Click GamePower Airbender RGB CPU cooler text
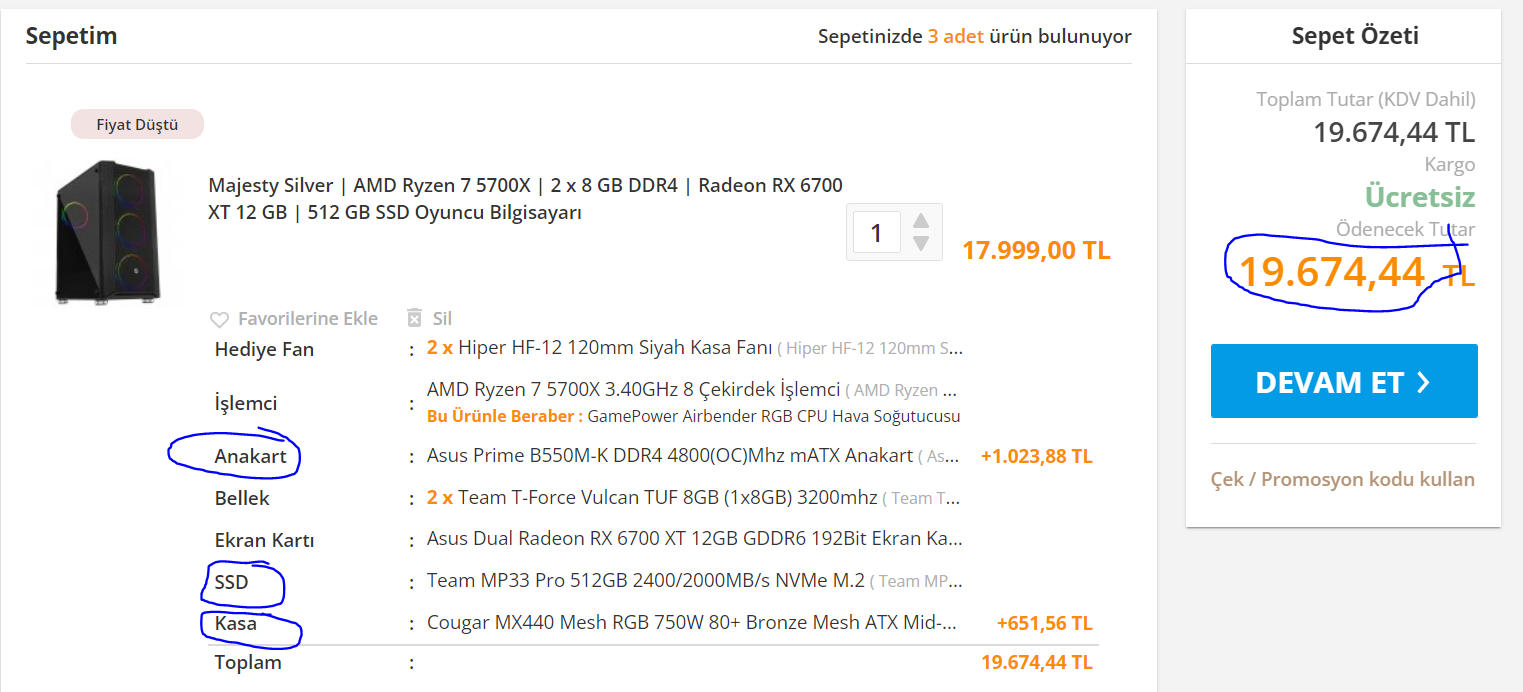 tap(774, 416)
